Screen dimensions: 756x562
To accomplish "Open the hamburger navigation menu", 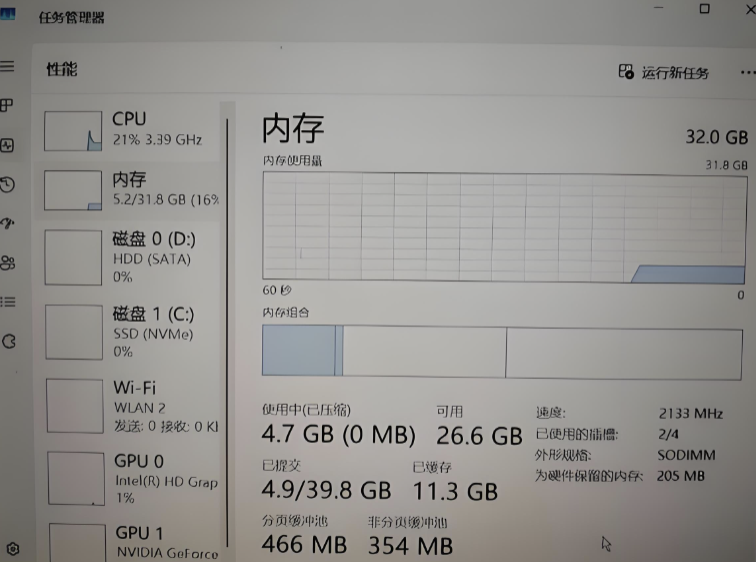I will click(x=7, y=66).
